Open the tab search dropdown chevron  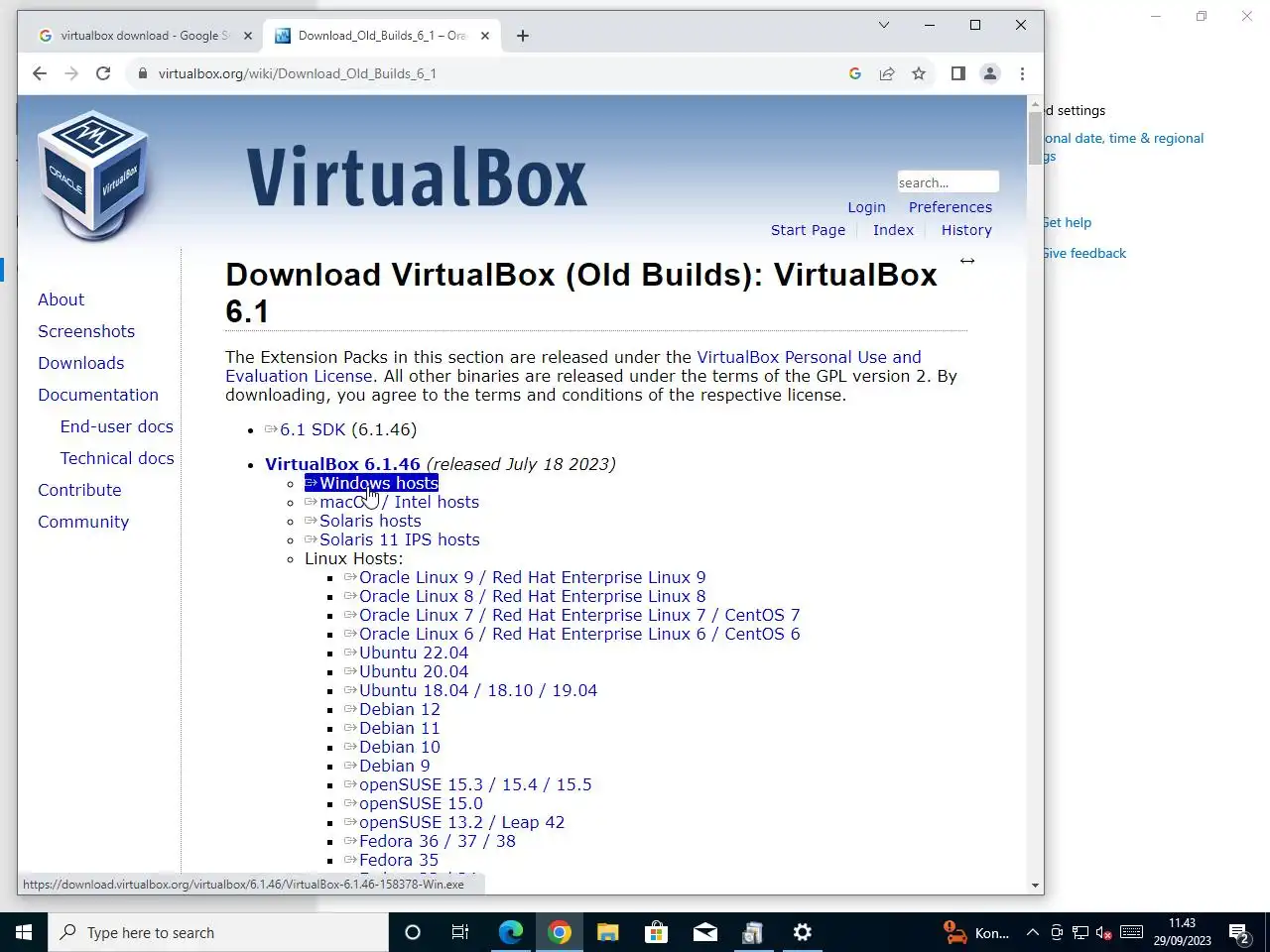tap(883, 25)
